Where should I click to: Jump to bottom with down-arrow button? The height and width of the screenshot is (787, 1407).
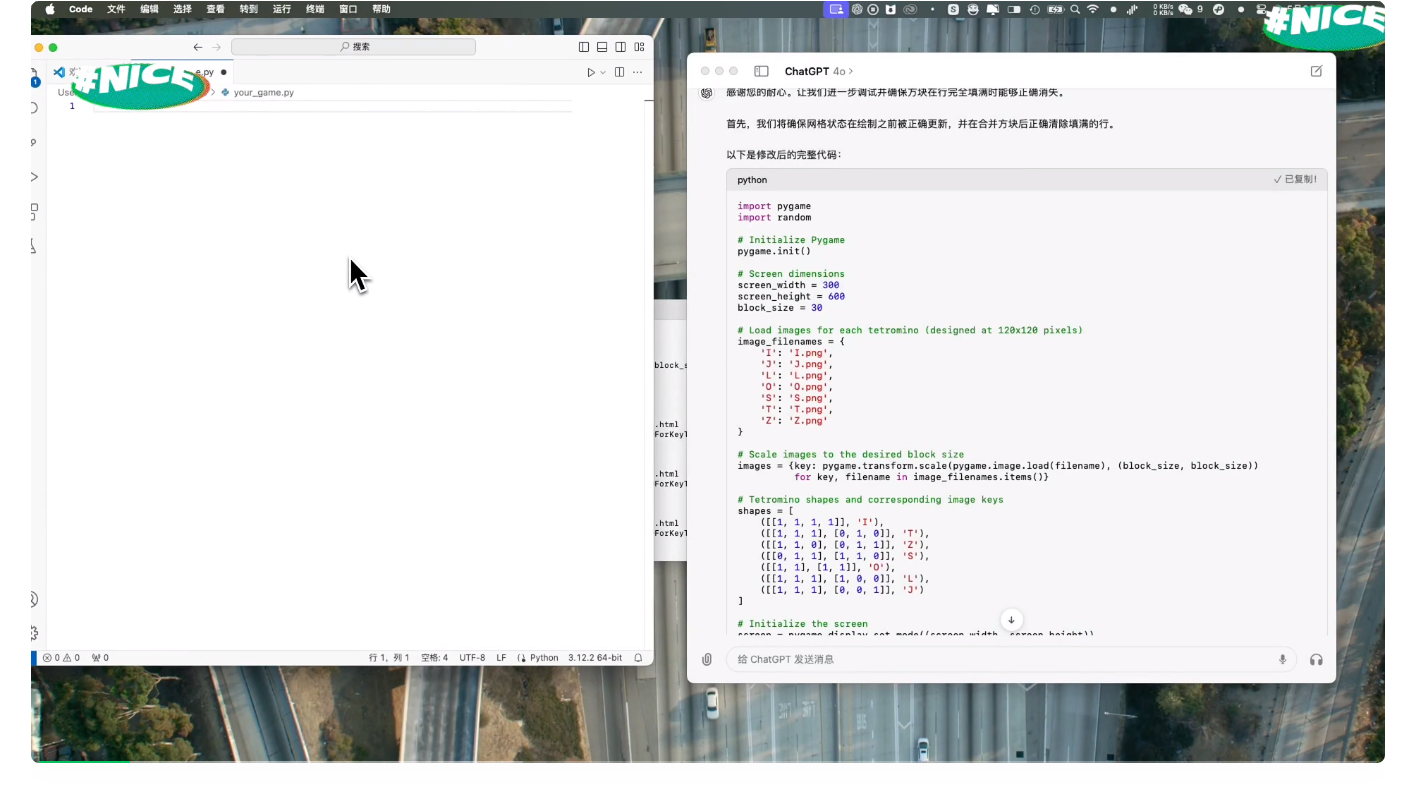click(x=1011, y=620)
